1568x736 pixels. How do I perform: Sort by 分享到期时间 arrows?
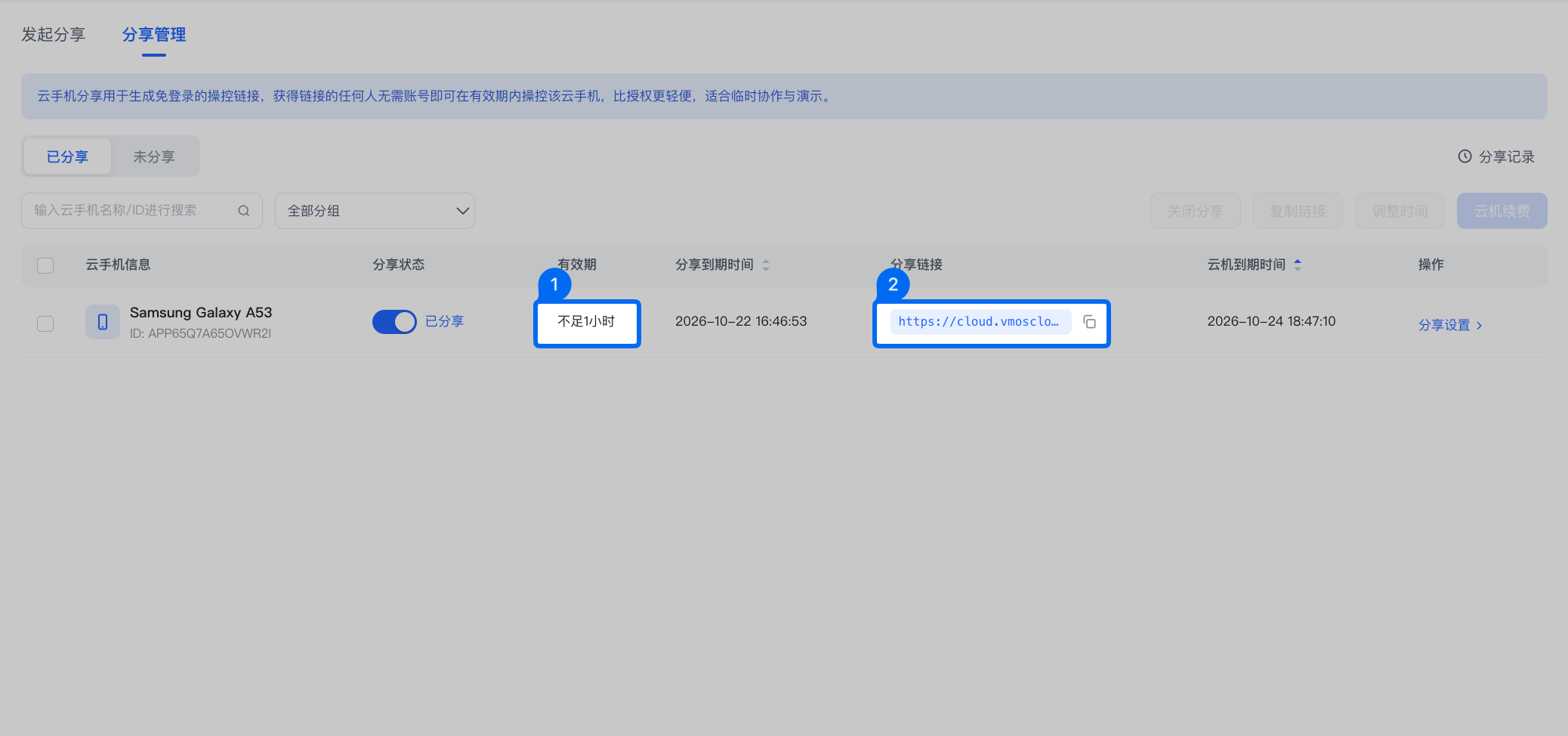pos(766,265)
